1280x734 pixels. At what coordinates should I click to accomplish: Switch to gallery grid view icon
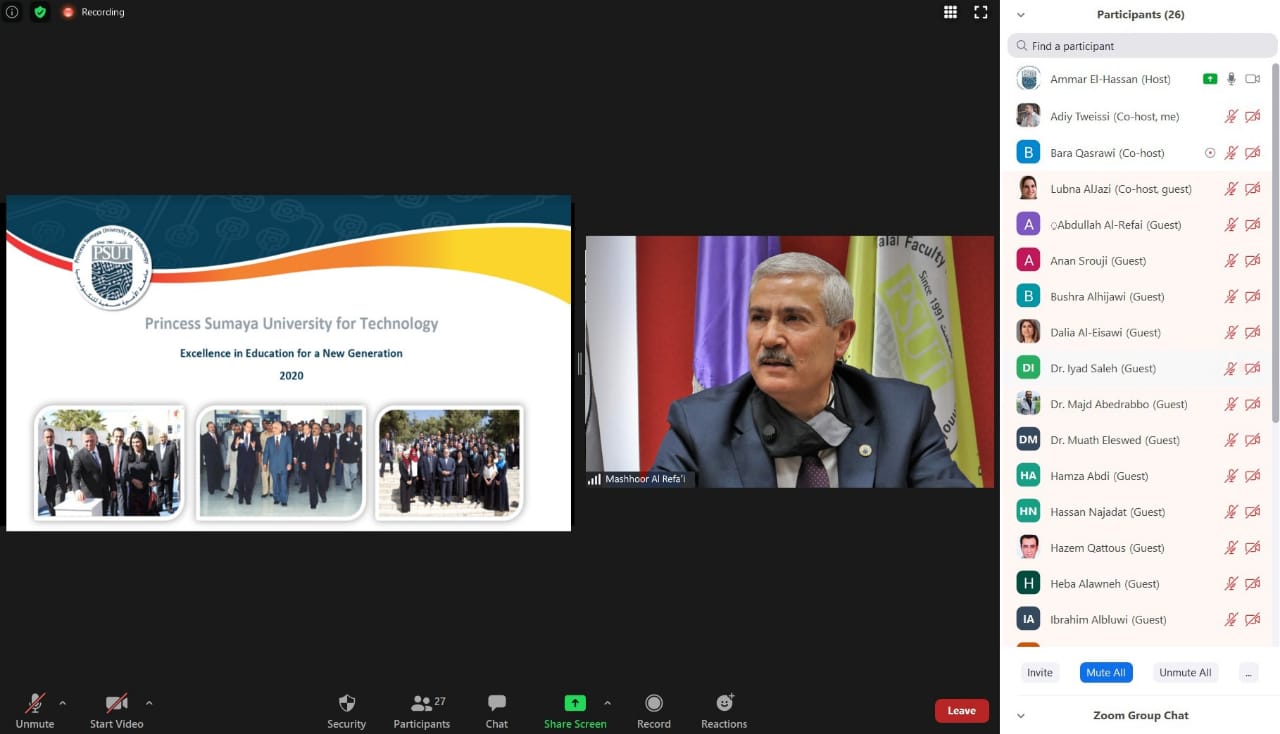(950, 12)
